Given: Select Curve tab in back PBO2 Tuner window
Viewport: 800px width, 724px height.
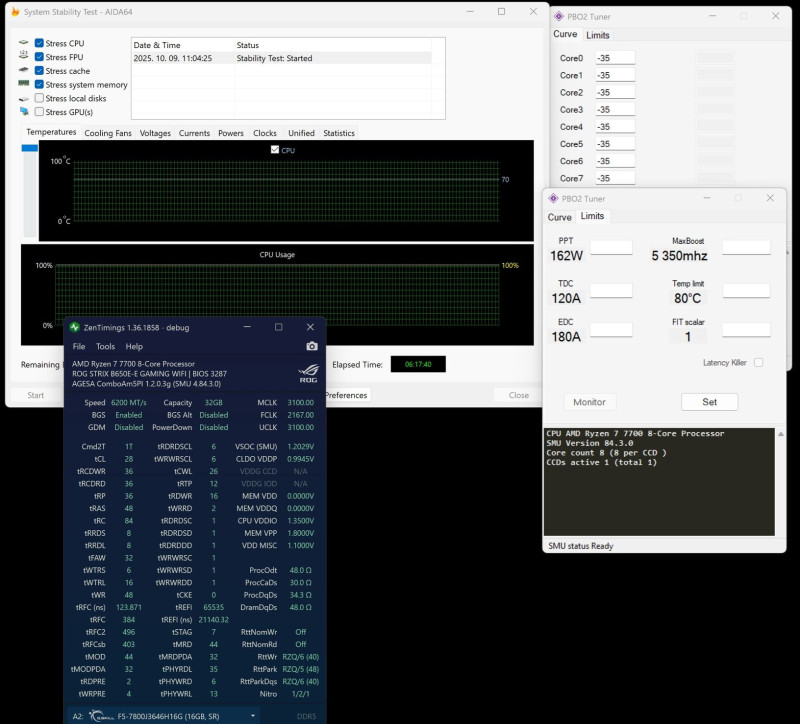Looking at the screenshot, I should tap(565, 34).
